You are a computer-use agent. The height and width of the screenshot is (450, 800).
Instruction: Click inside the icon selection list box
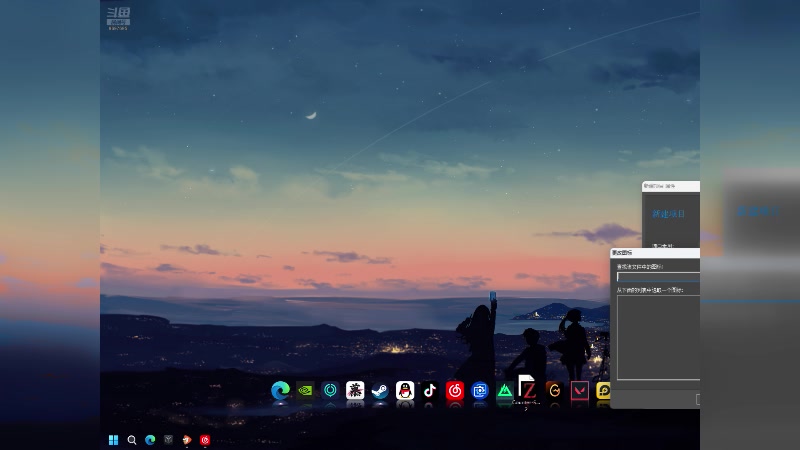click(x=658, y=337)
